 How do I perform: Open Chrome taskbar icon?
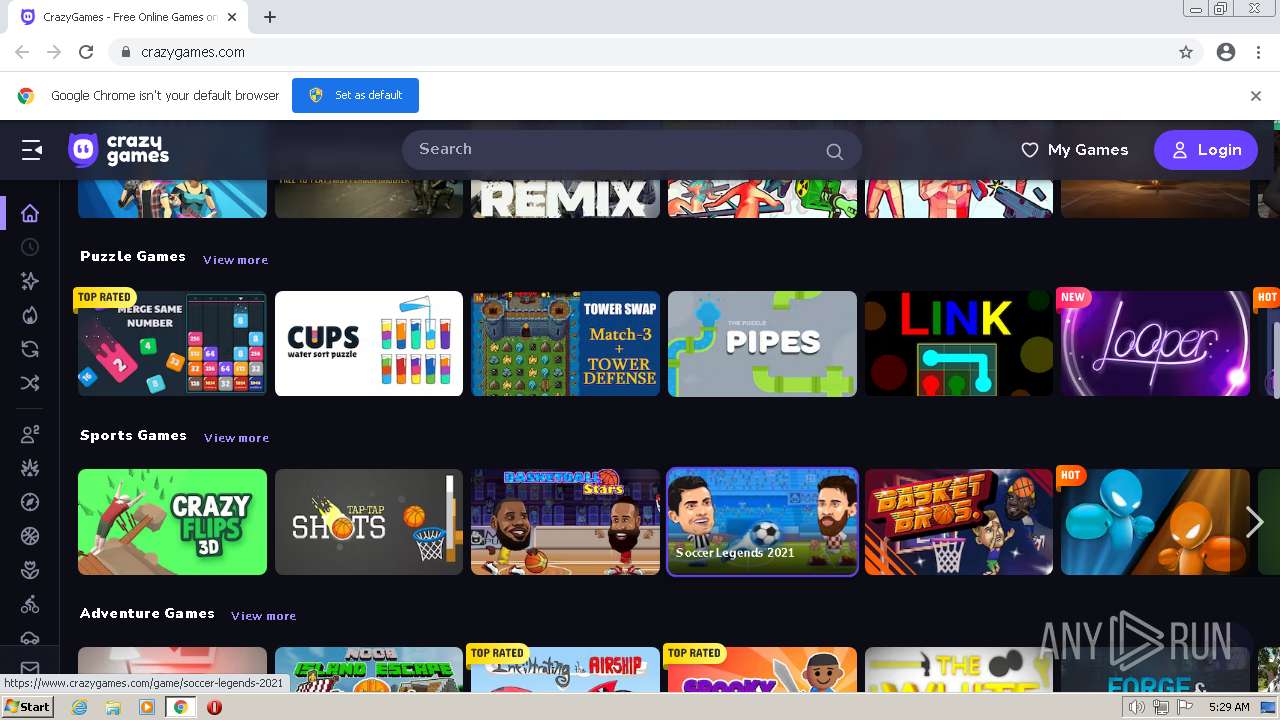coord(181,707)
